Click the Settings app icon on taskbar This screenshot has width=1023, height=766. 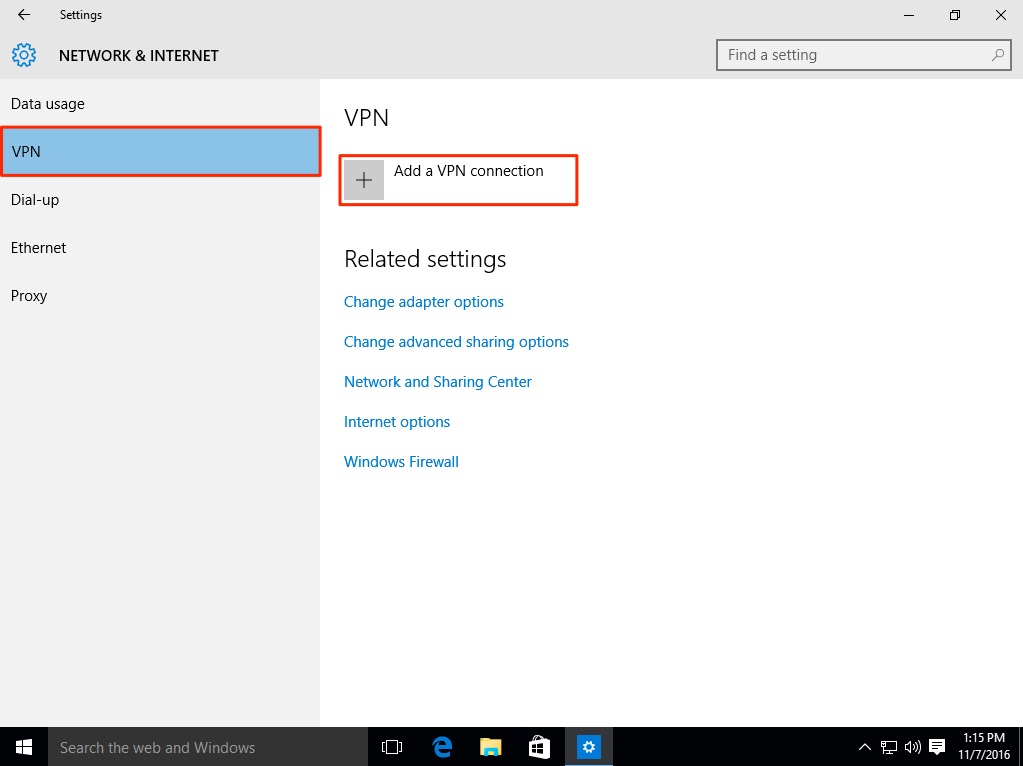click(589, 747)
